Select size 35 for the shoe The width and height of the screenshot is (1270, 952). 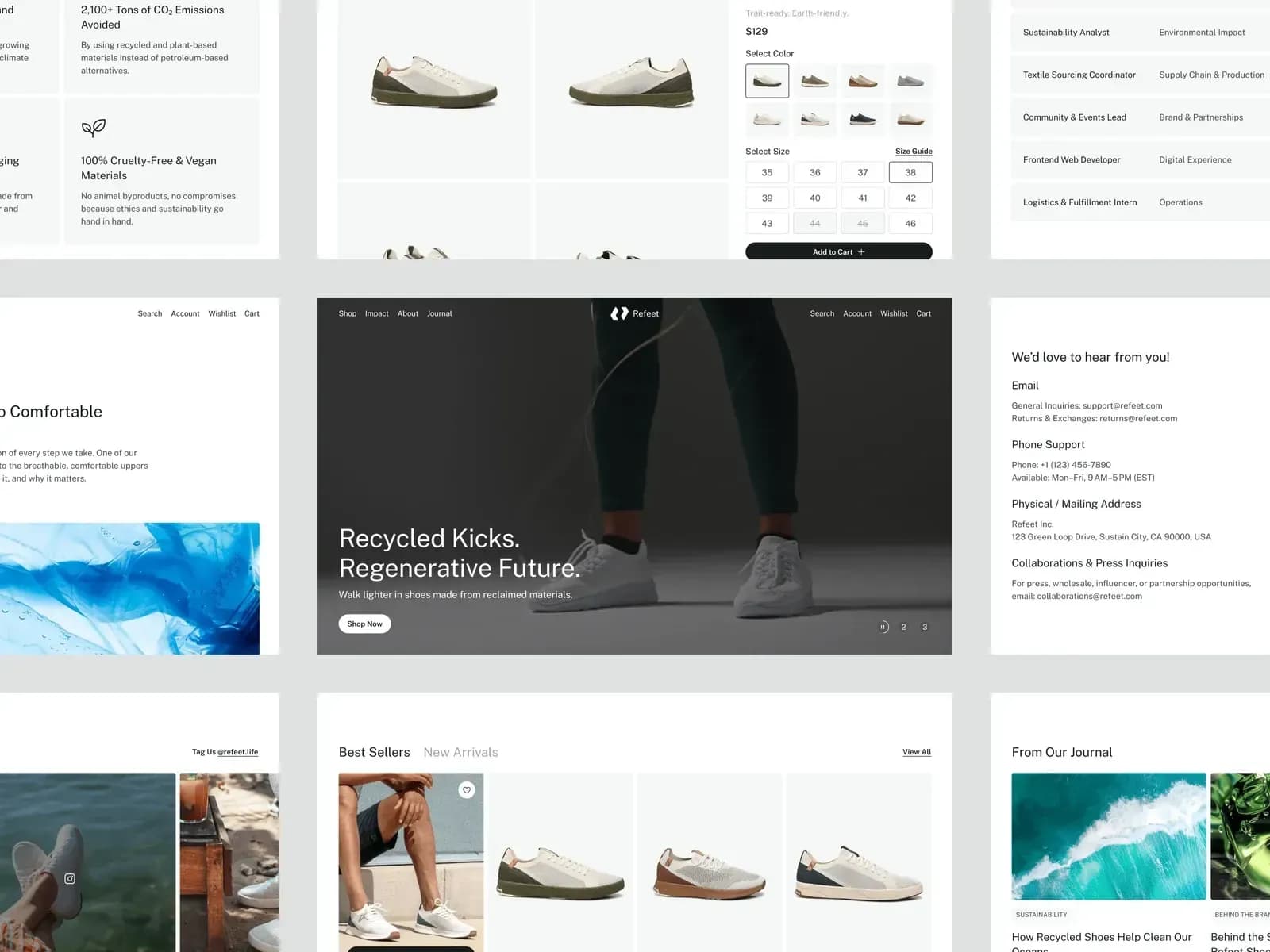(767, 172)
